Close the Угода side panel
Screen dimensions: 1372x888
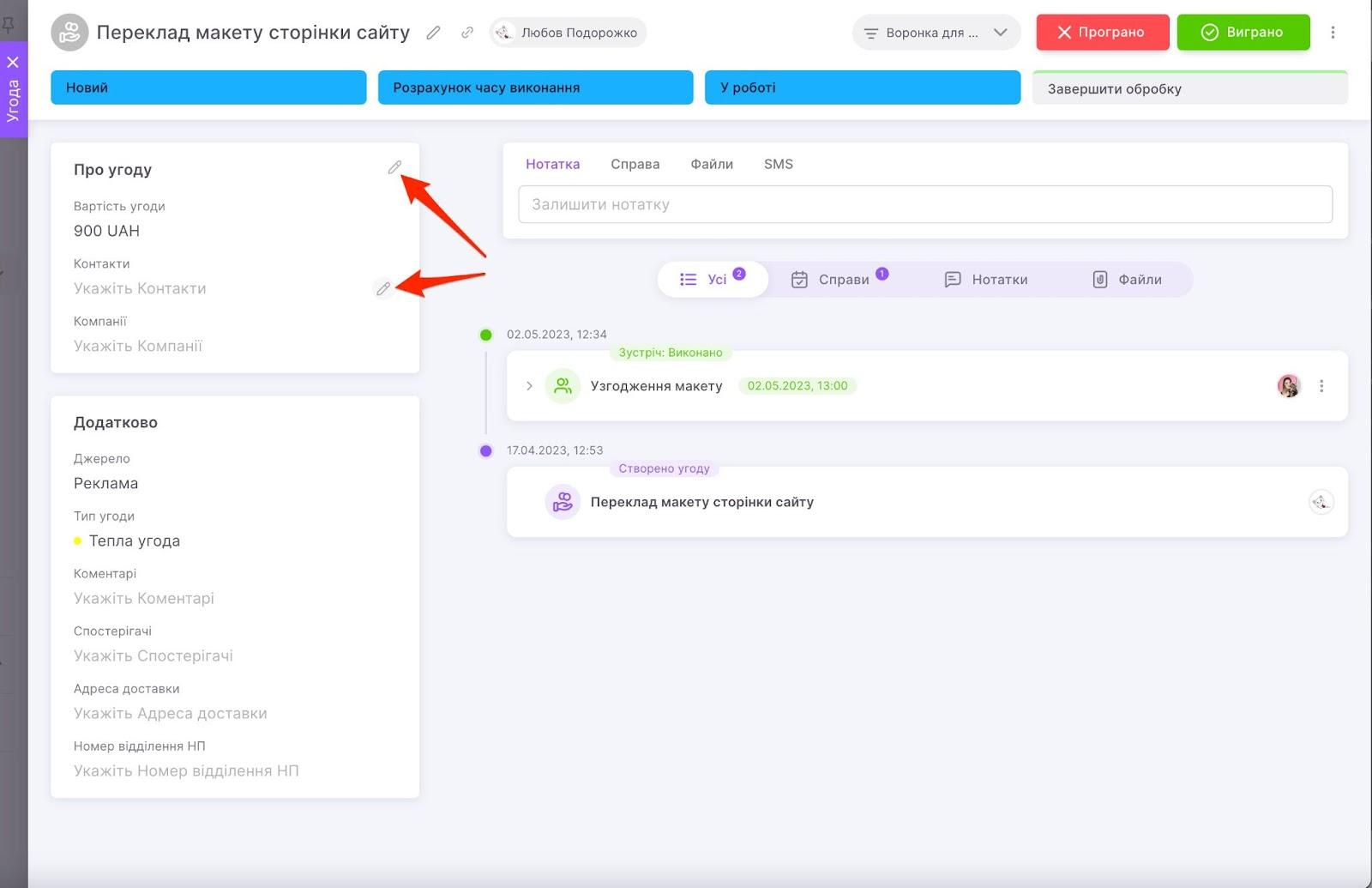[x=13, y=62]
